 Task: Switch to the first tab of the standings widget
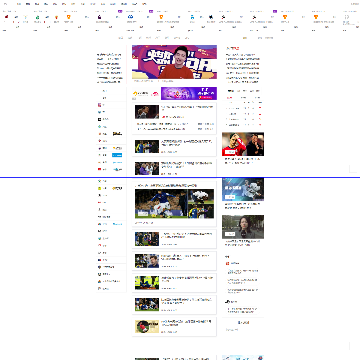pos(231,91)
